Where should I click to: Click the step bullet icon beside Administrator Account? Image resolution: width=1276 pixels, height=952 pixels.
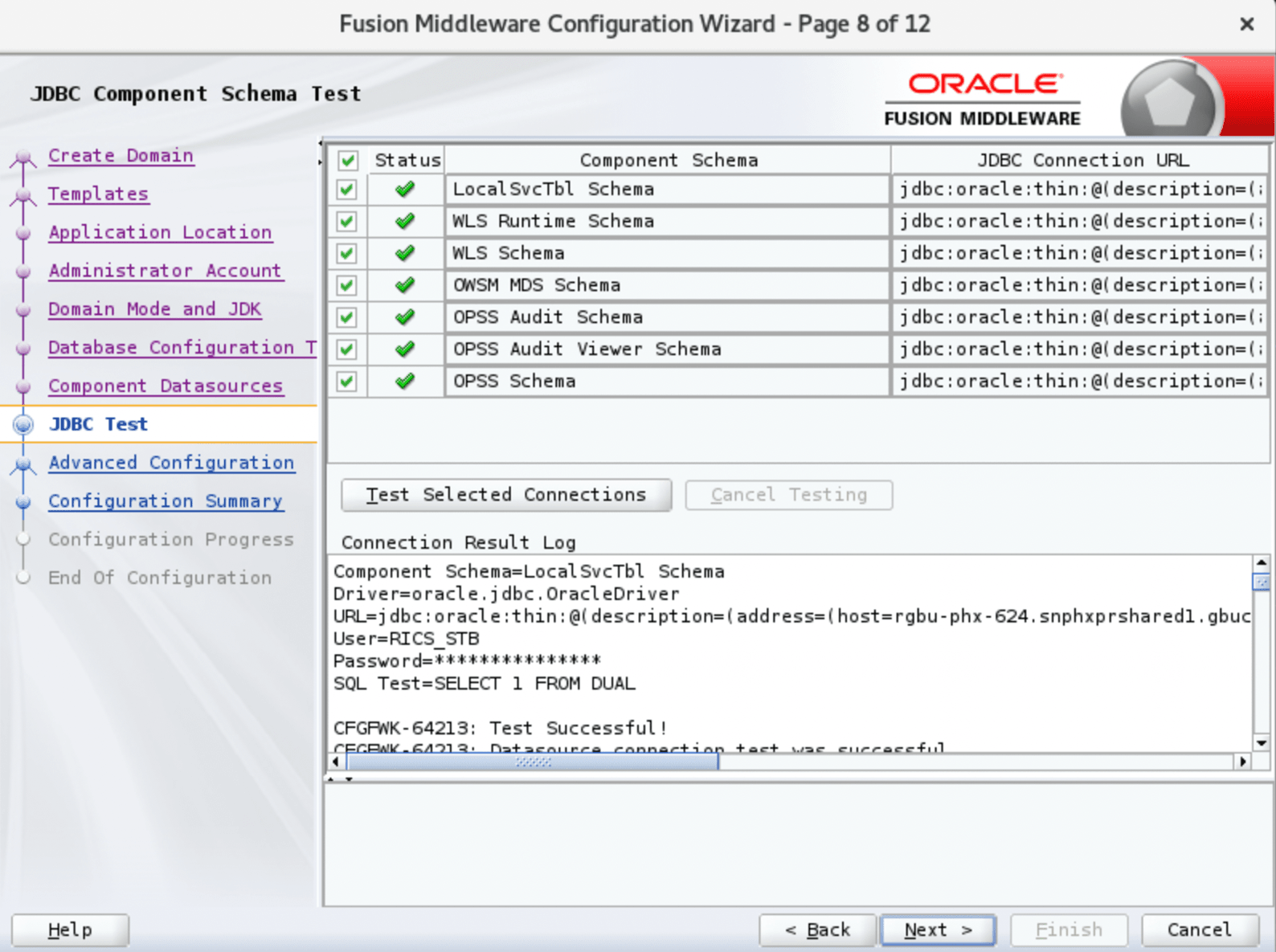[23, 272]
